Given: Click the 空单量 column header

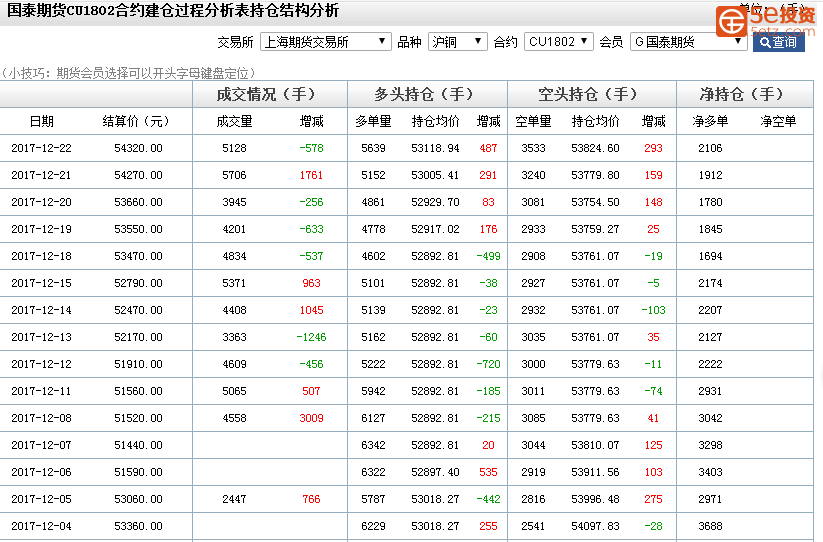Looking at the screenshot, I should click(533, 122).
